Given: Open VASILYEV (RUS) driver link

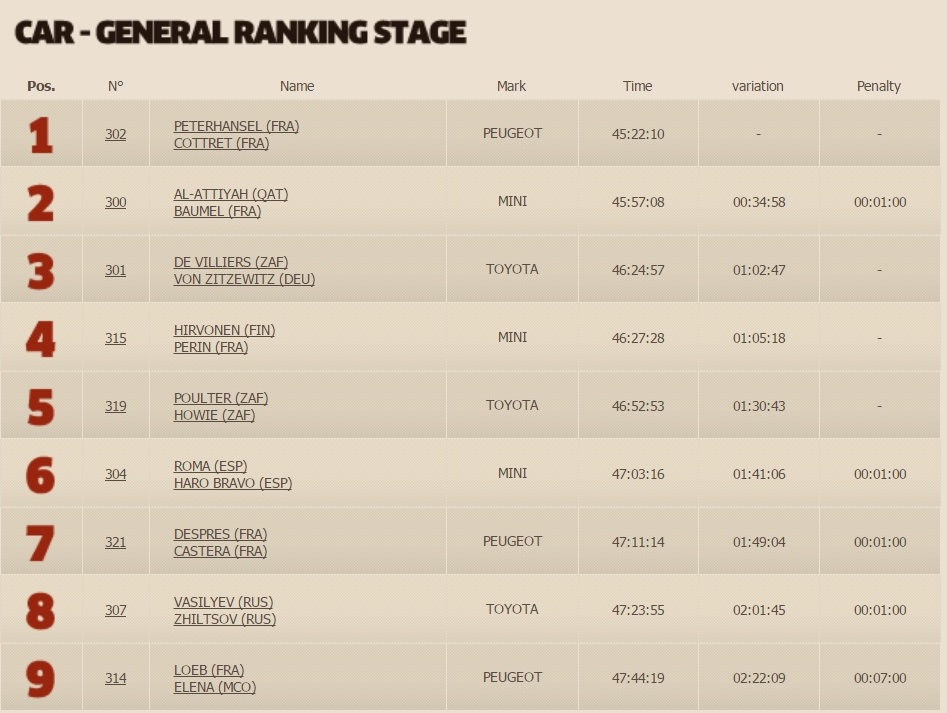Looking at the screenshot, I should tap(223, 602).
